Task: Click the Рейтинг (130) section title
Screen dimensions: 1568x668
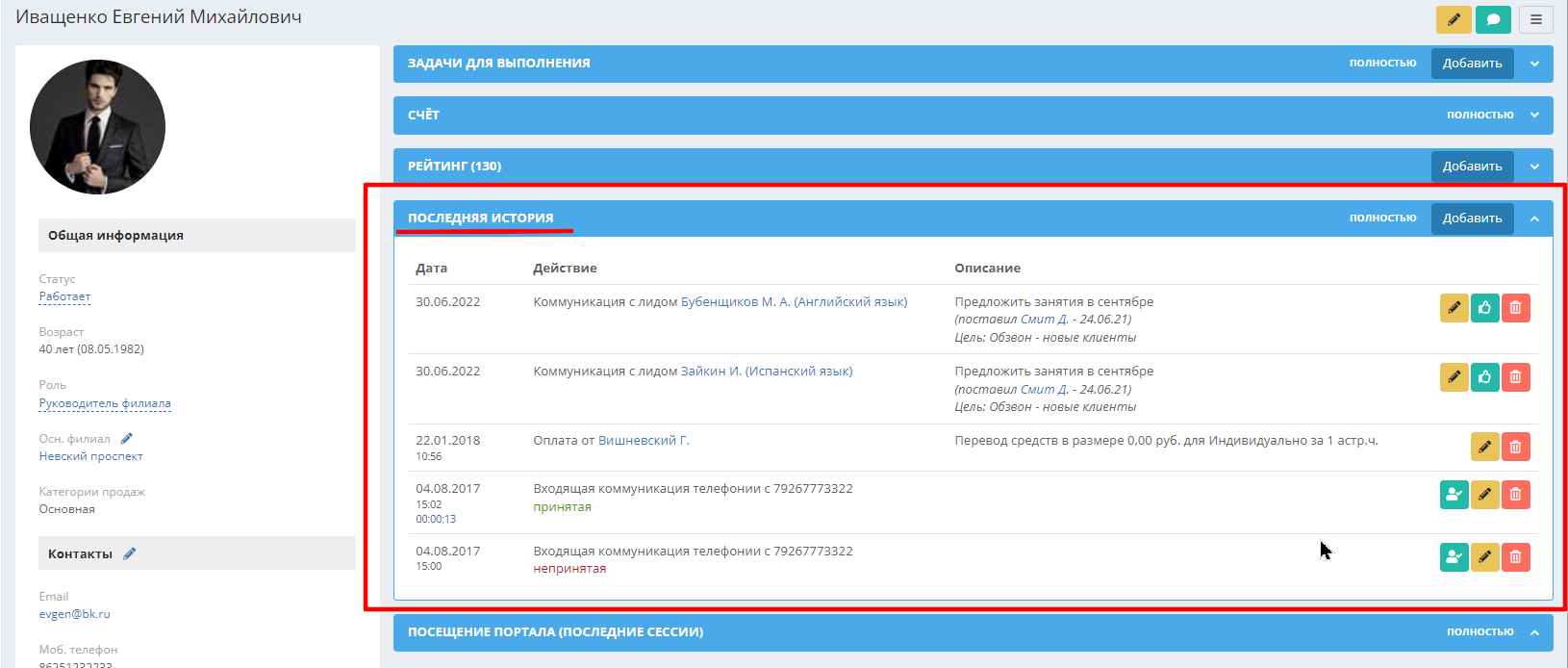Action: pyautogui.click(x=454, y=167)
